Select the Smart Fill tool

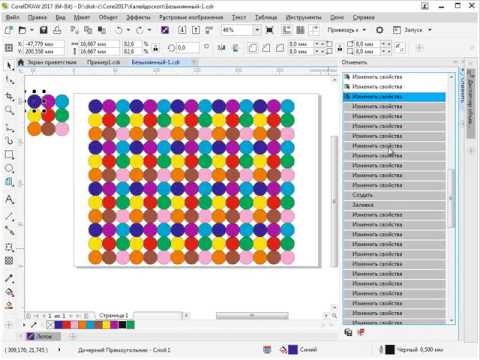click(9, 305)
